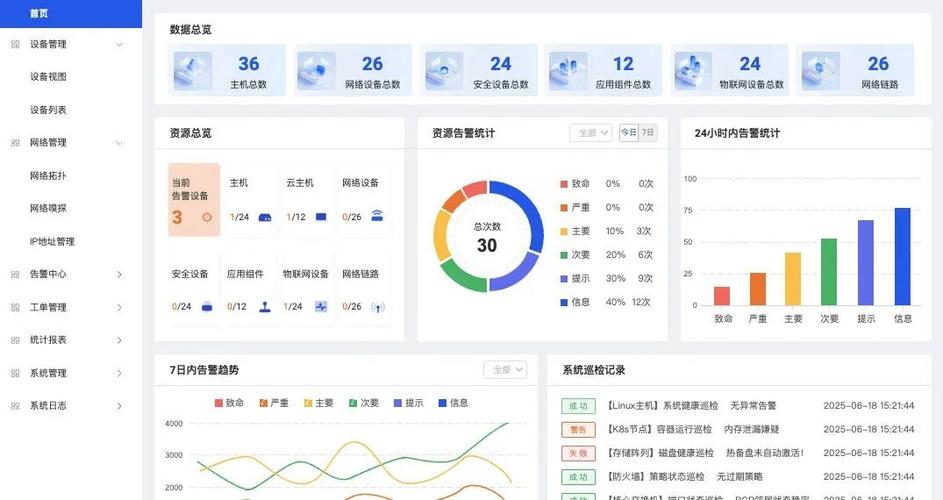
Task: Open 网络嗅探 in the sidebar
Action: (48, 208)
